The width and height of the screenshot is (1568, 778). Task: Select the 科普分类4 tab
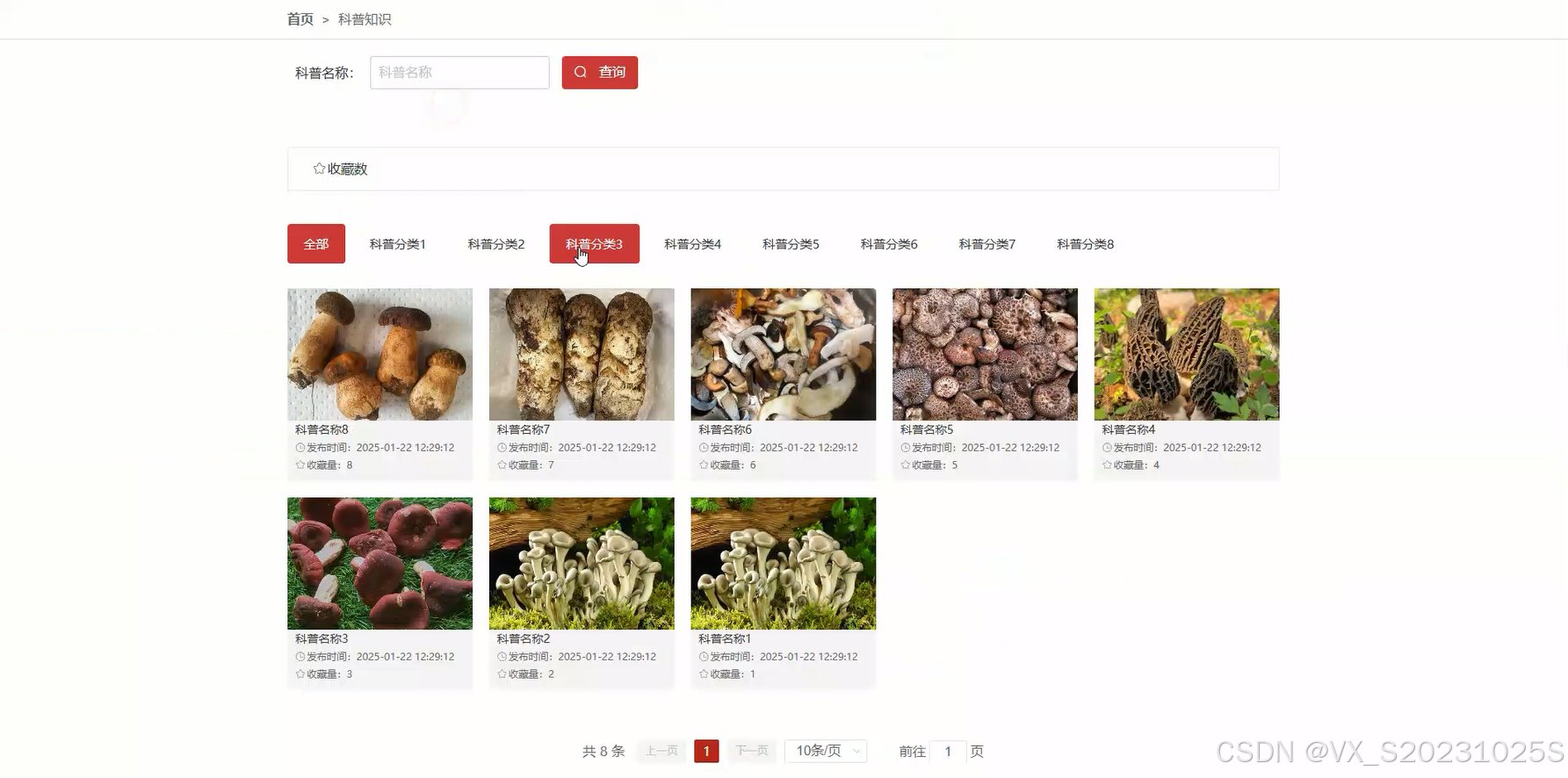tap(693, 244)
